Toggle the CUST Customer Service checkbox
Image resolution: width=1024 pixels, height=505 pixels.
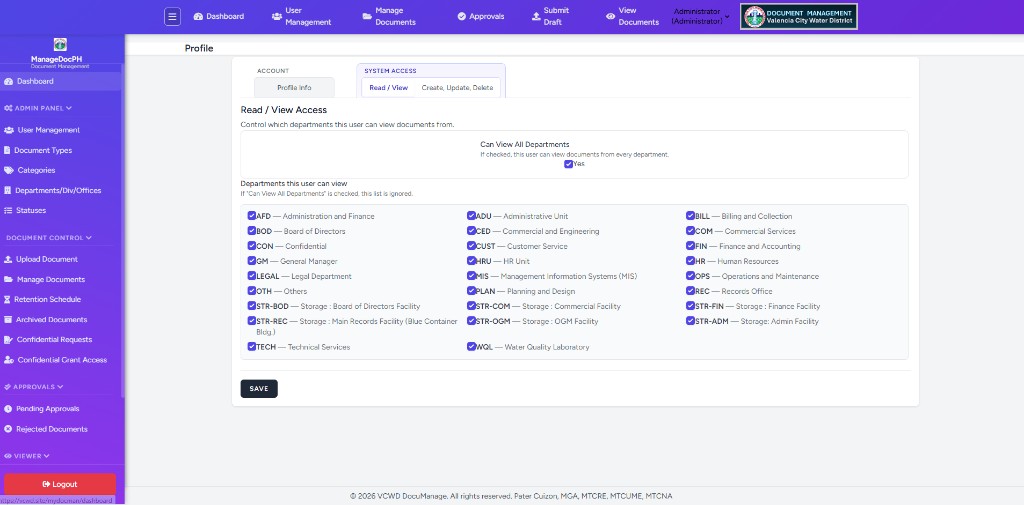(x=471, y=246)
